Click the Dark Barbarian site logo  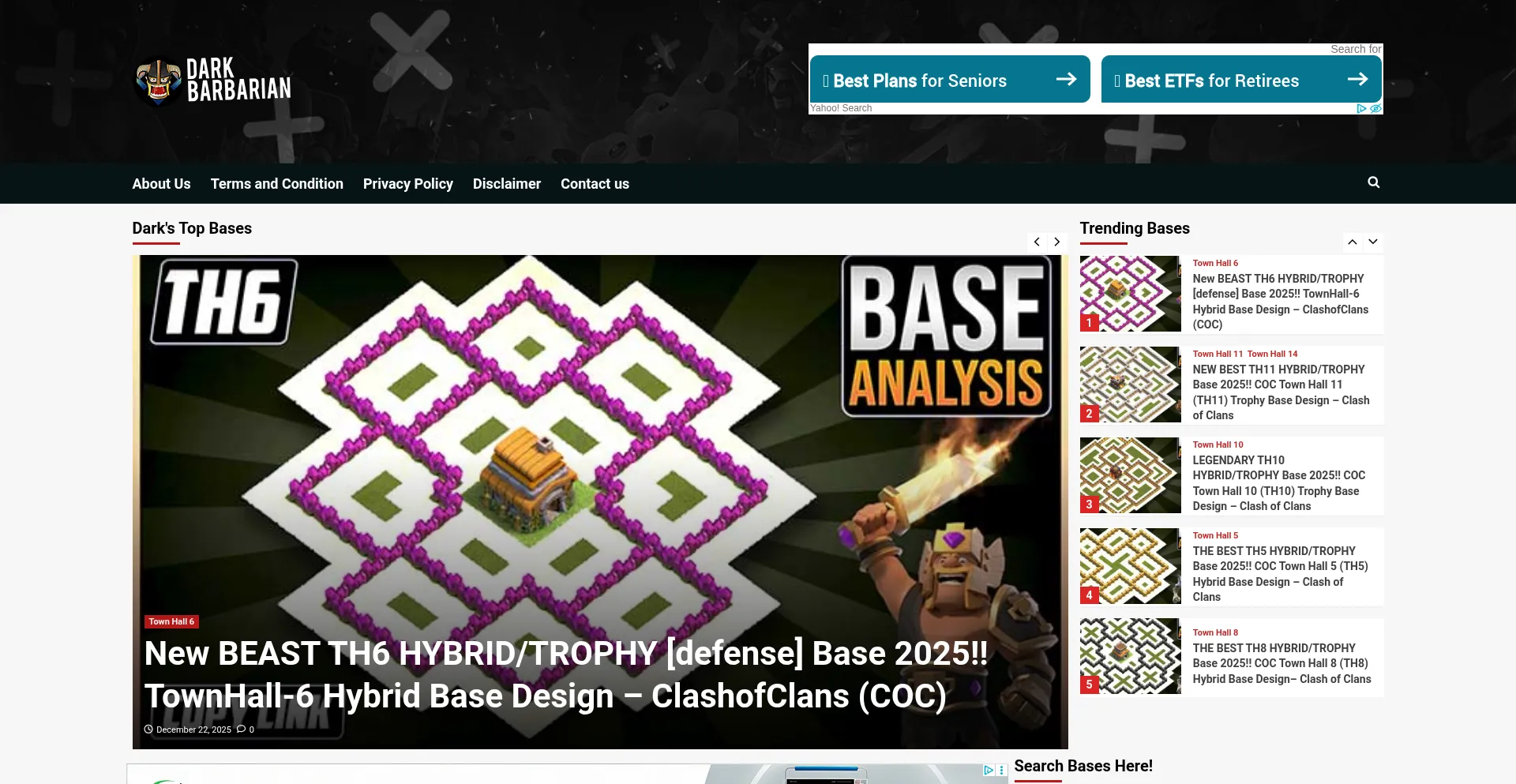click(x=213, y=81)
